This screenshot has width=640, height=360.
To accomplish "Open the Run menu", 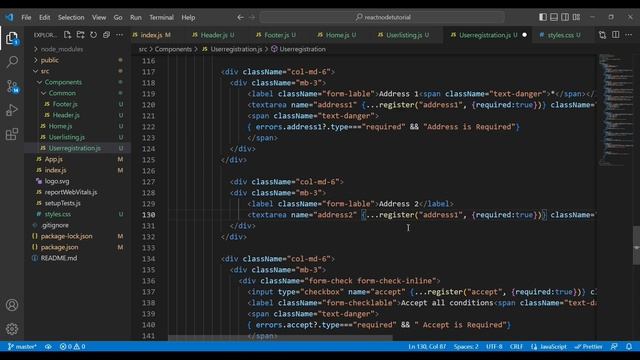I will (136, 17).
